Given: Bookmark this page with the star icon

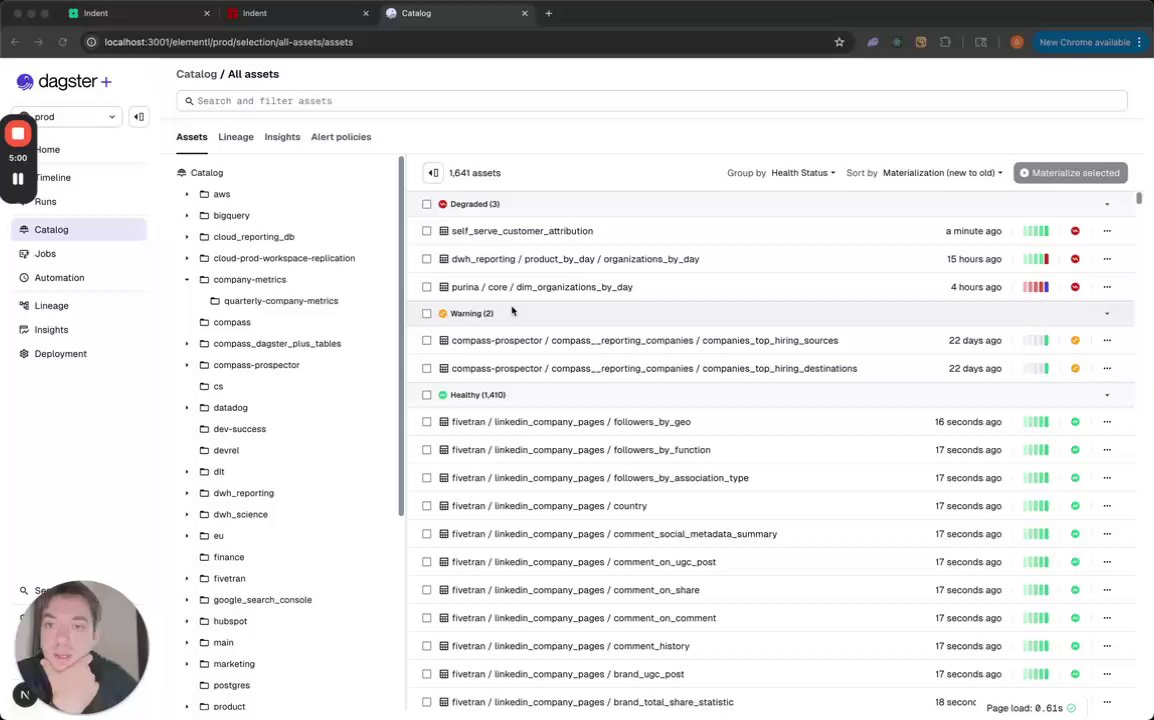Looking at the screenshot, I should click(839, 42).
